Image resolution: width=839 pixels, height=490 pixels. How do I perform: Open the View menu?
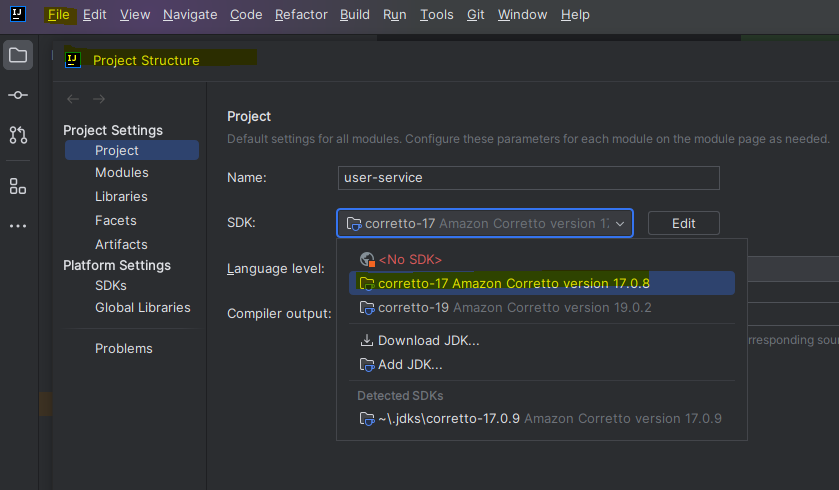pos(135,14)
